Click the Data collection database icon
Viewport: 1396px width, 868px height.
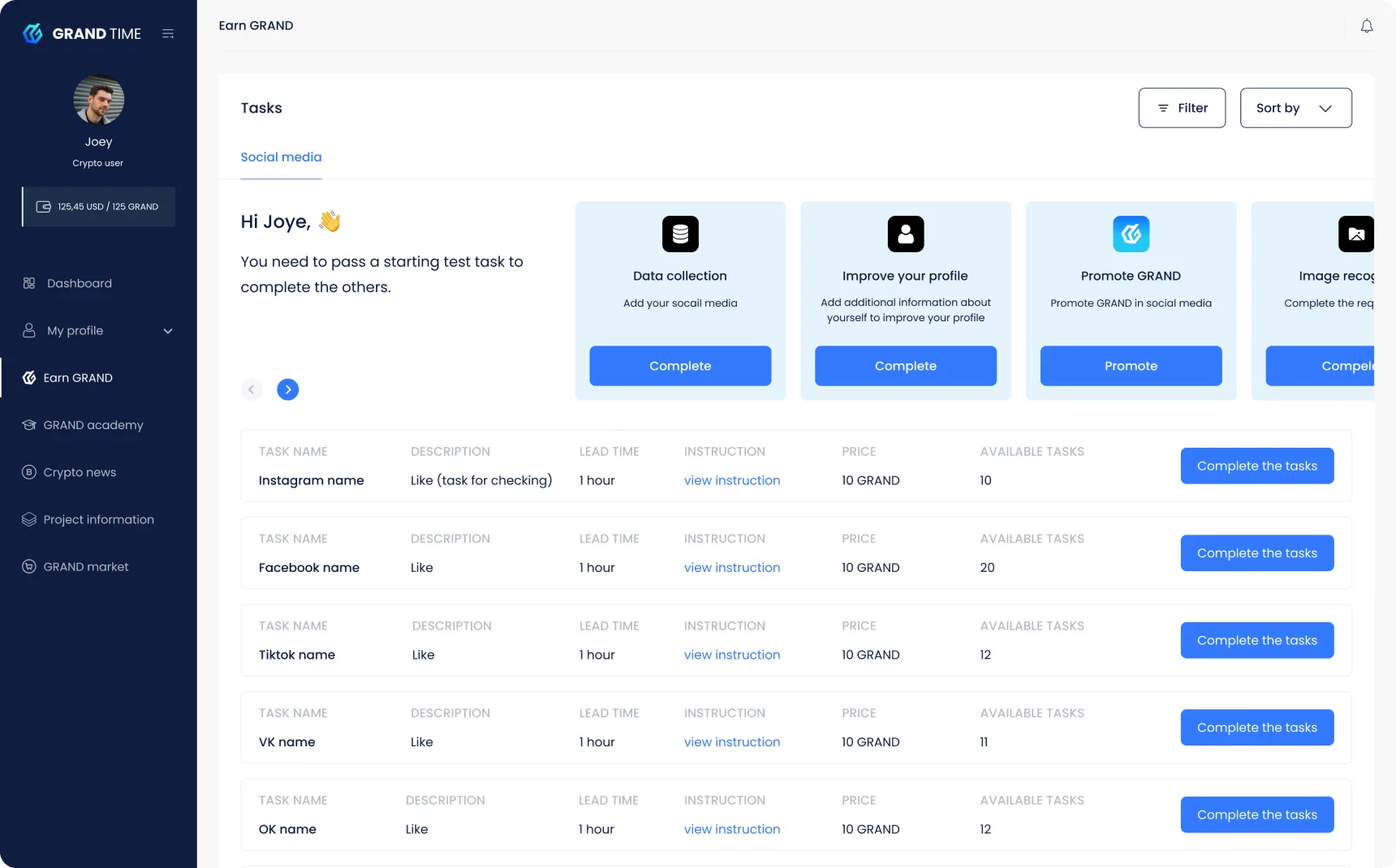click(x=680, y=234)
